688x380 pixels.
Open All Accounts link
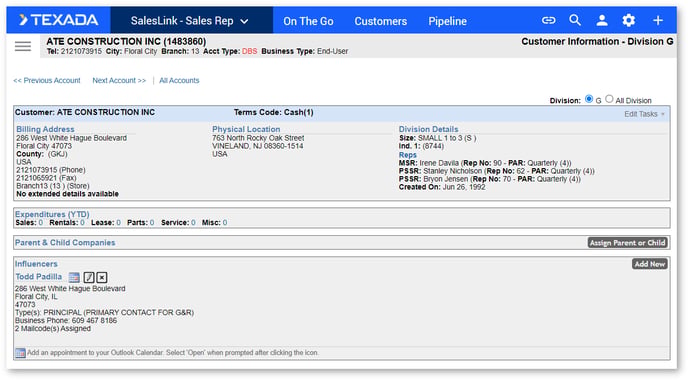point(179,81)
